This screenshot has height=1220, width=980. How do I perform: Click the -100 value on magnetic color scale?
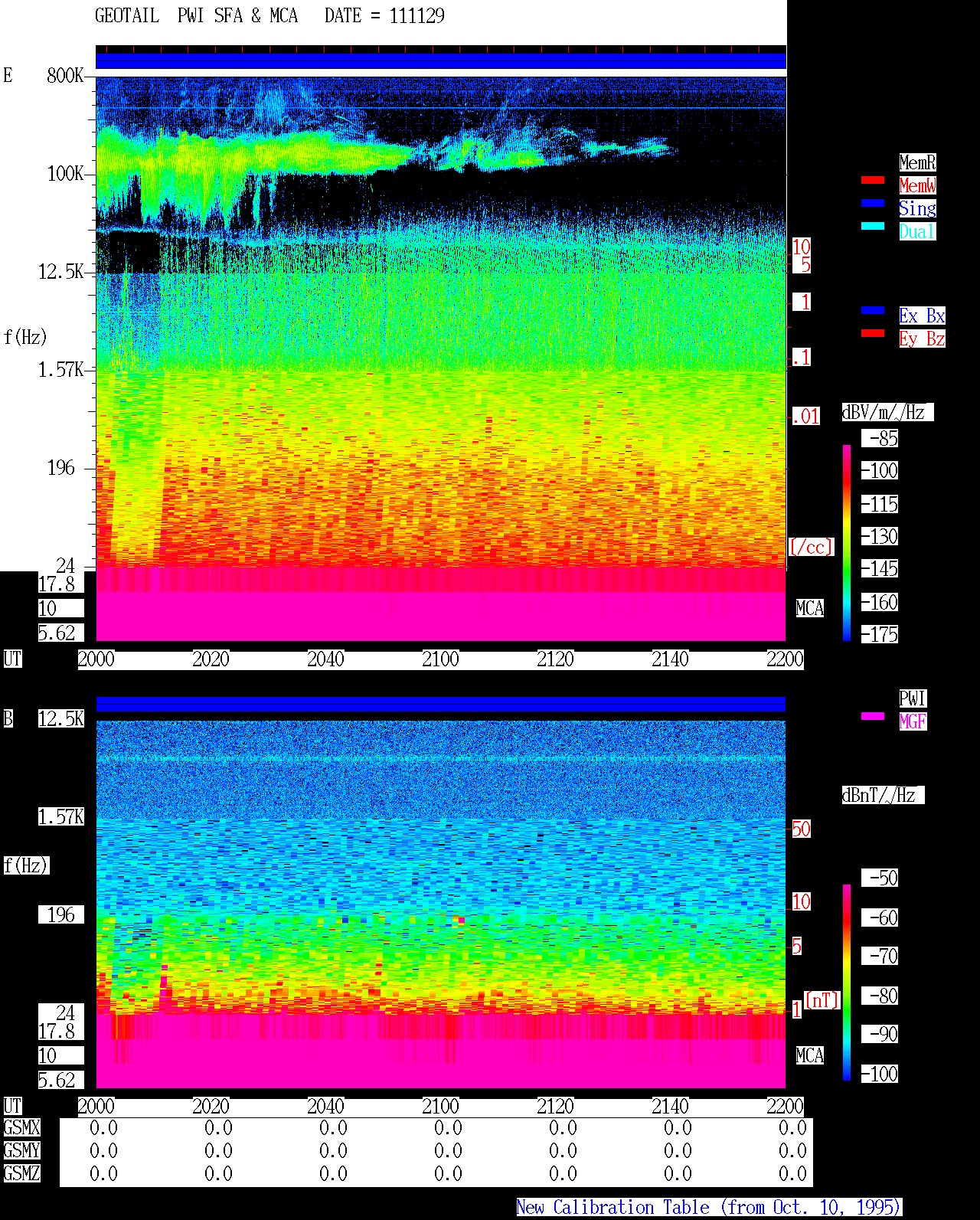[880, 1074]
